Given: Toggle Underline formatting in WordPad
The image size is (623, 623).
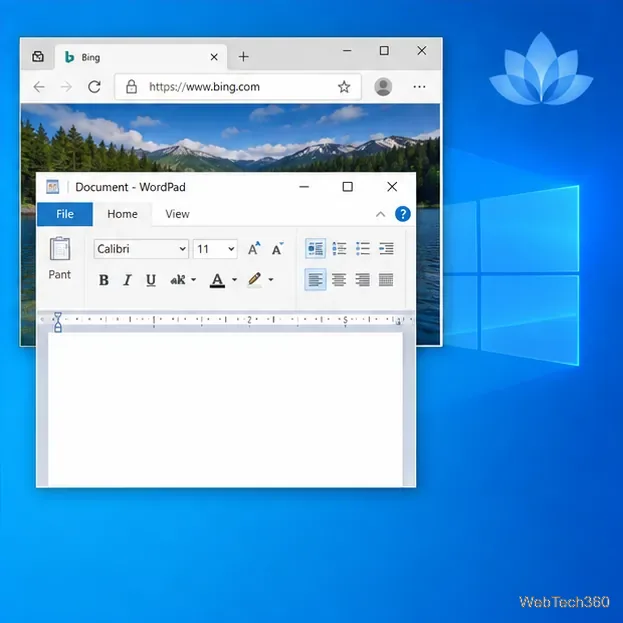Looking at the screenshot, I should [x=151, y=280].
